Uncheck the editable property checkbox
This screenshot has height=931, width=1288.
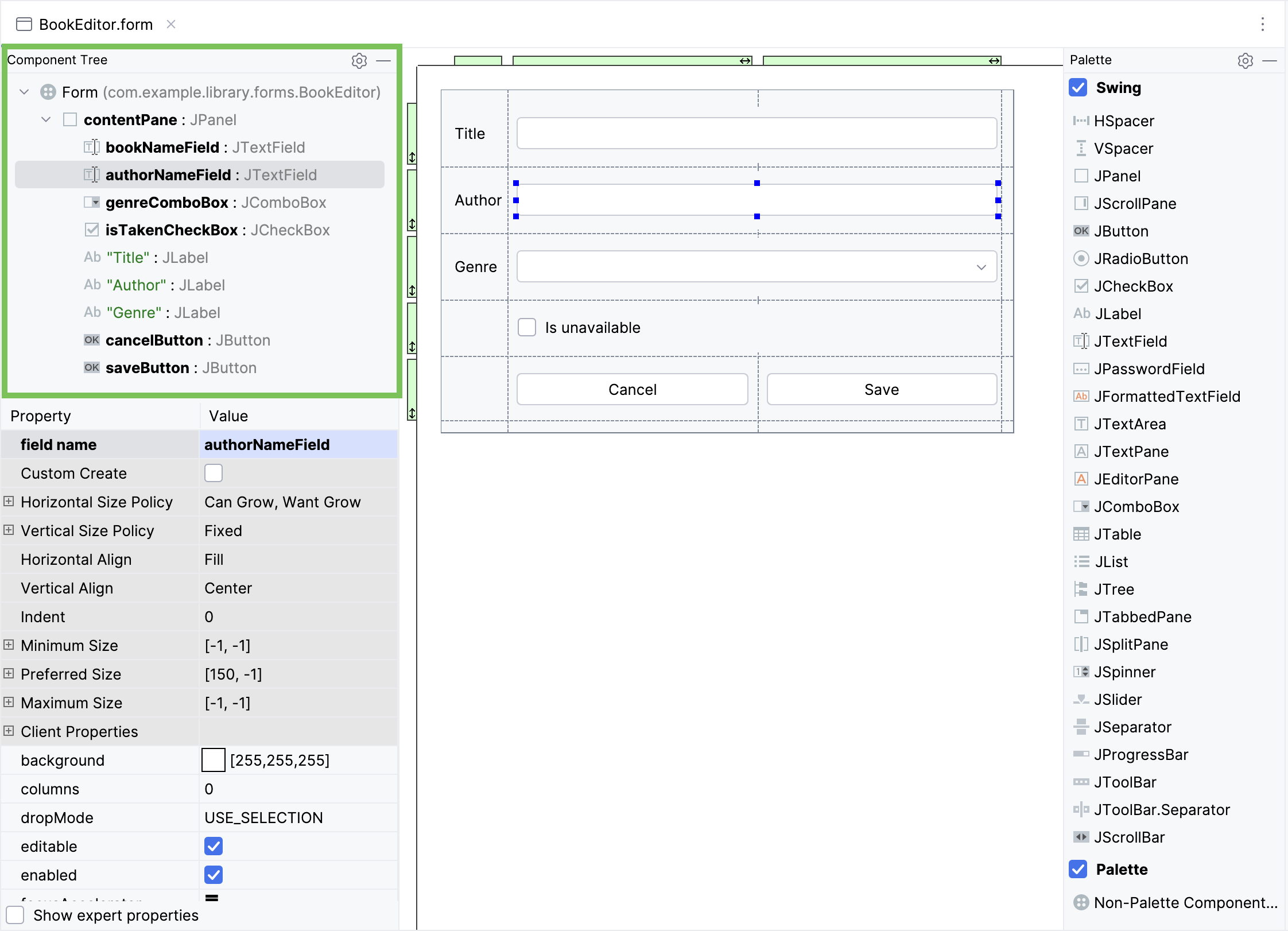214,845
